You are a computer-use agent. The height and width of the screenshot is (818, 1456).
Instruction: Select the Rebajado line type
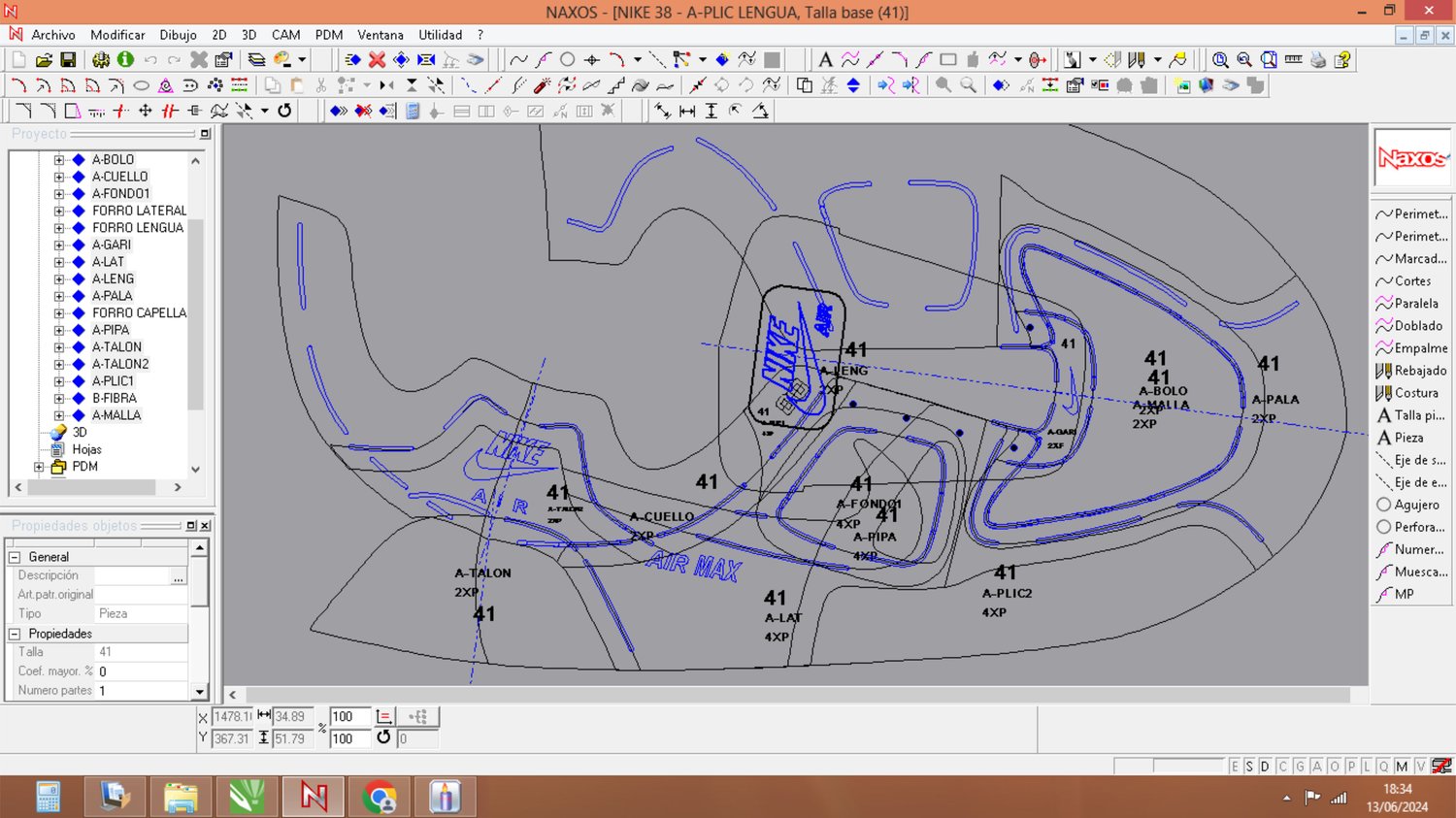pyautogui.click(x=1411, y=371)
